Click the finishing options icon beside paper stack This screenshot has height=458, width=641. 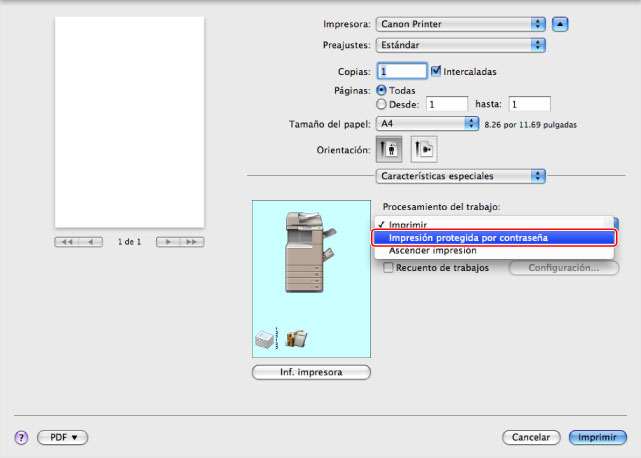click(x=296, y=339)
